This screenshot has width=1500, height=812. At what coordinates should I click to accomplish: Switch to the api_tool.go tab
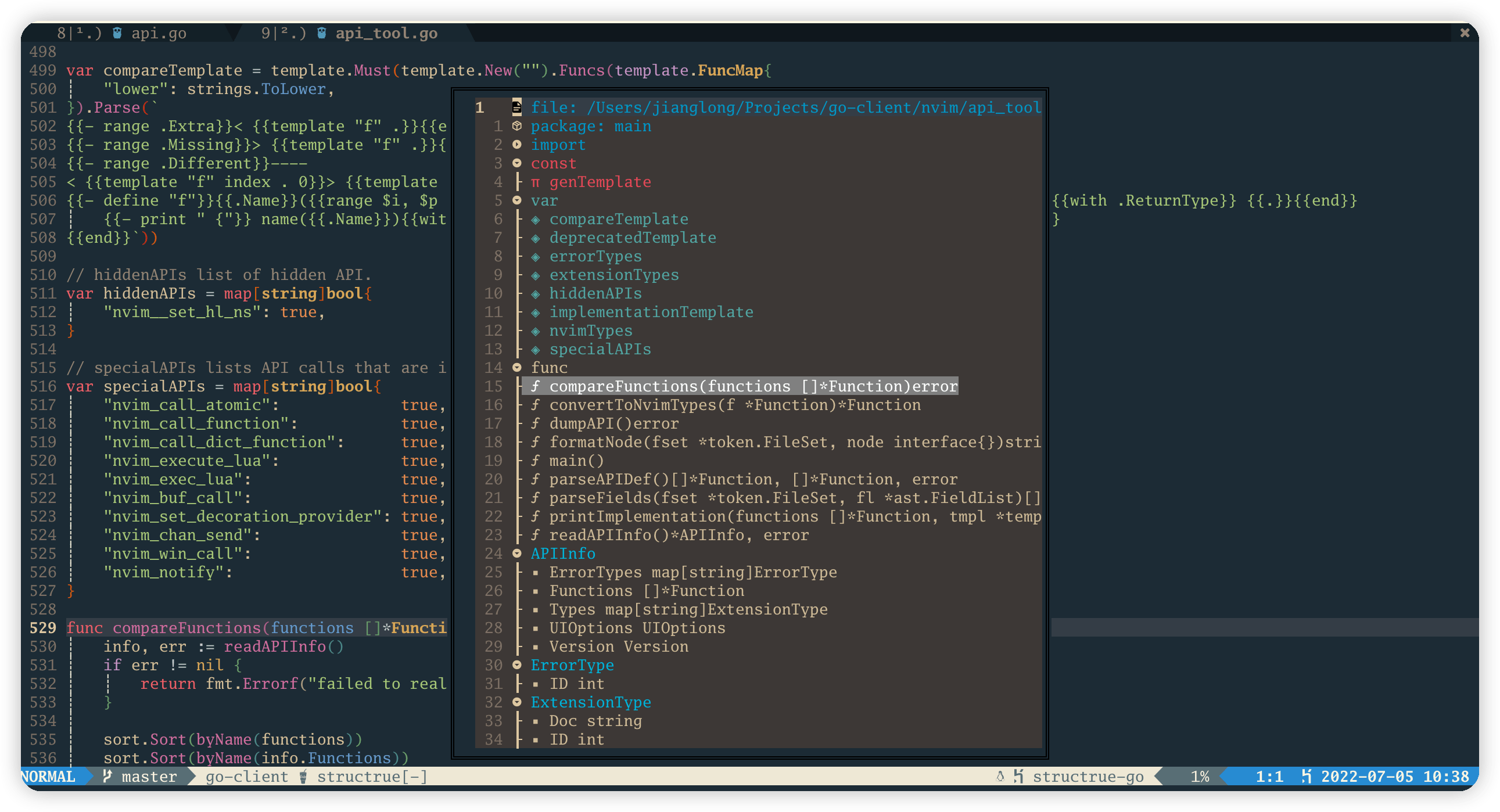(x=386, y=33)
